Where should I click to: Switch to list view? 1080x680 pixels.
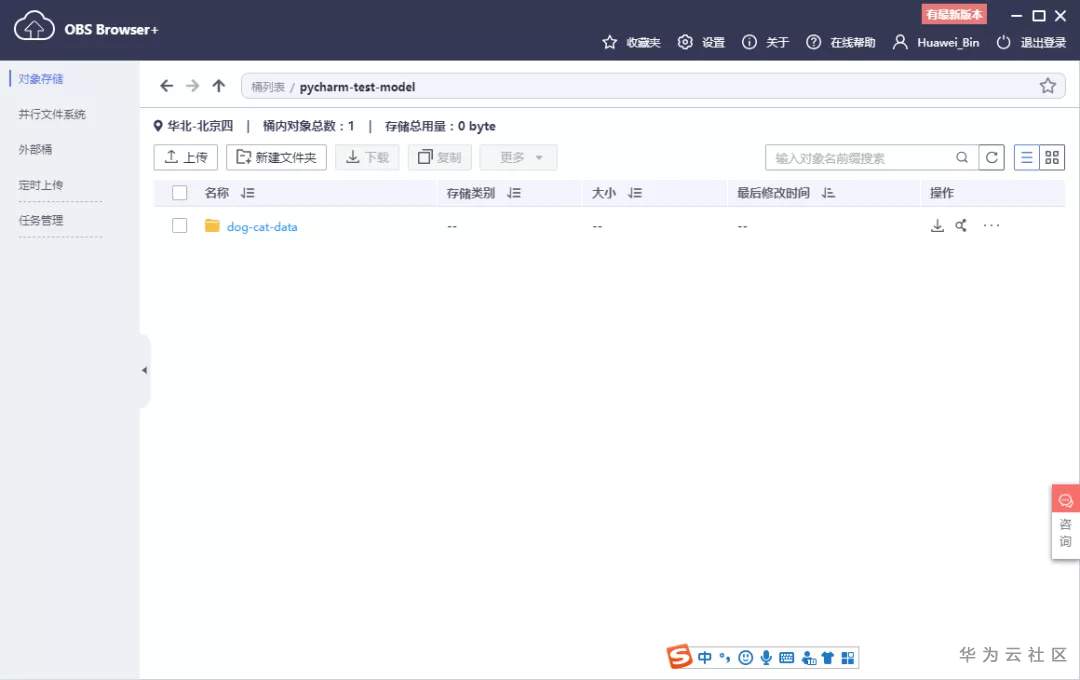1026,158
